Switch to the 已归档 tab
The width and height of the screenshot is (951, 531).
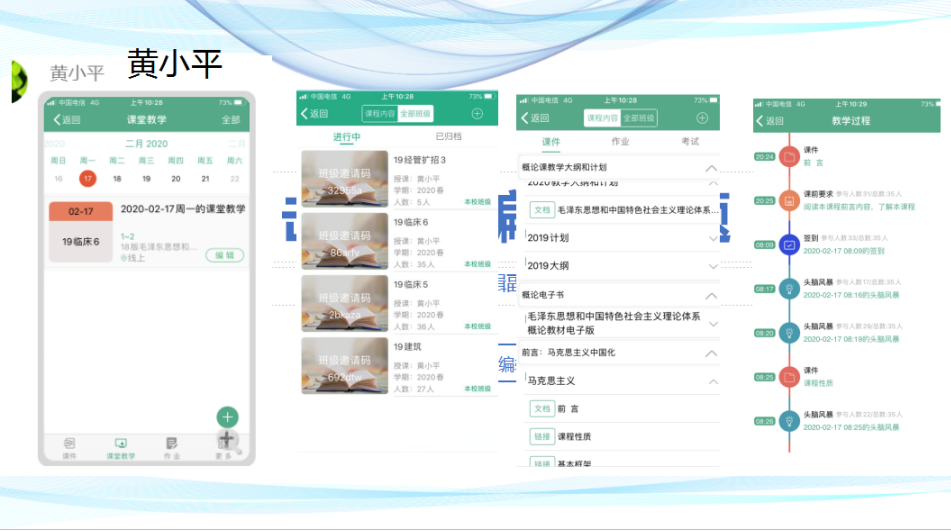coord(449,137)
